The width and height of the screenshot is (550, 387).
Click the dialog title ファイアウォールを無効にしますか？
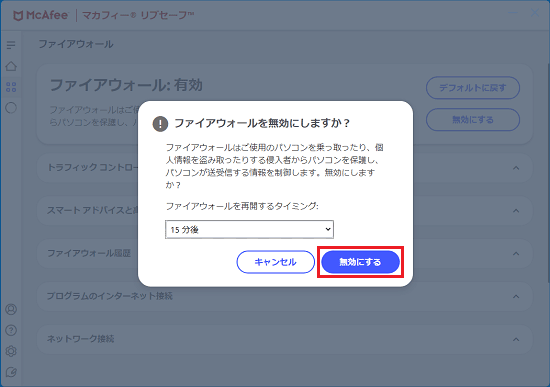(262, 123)
